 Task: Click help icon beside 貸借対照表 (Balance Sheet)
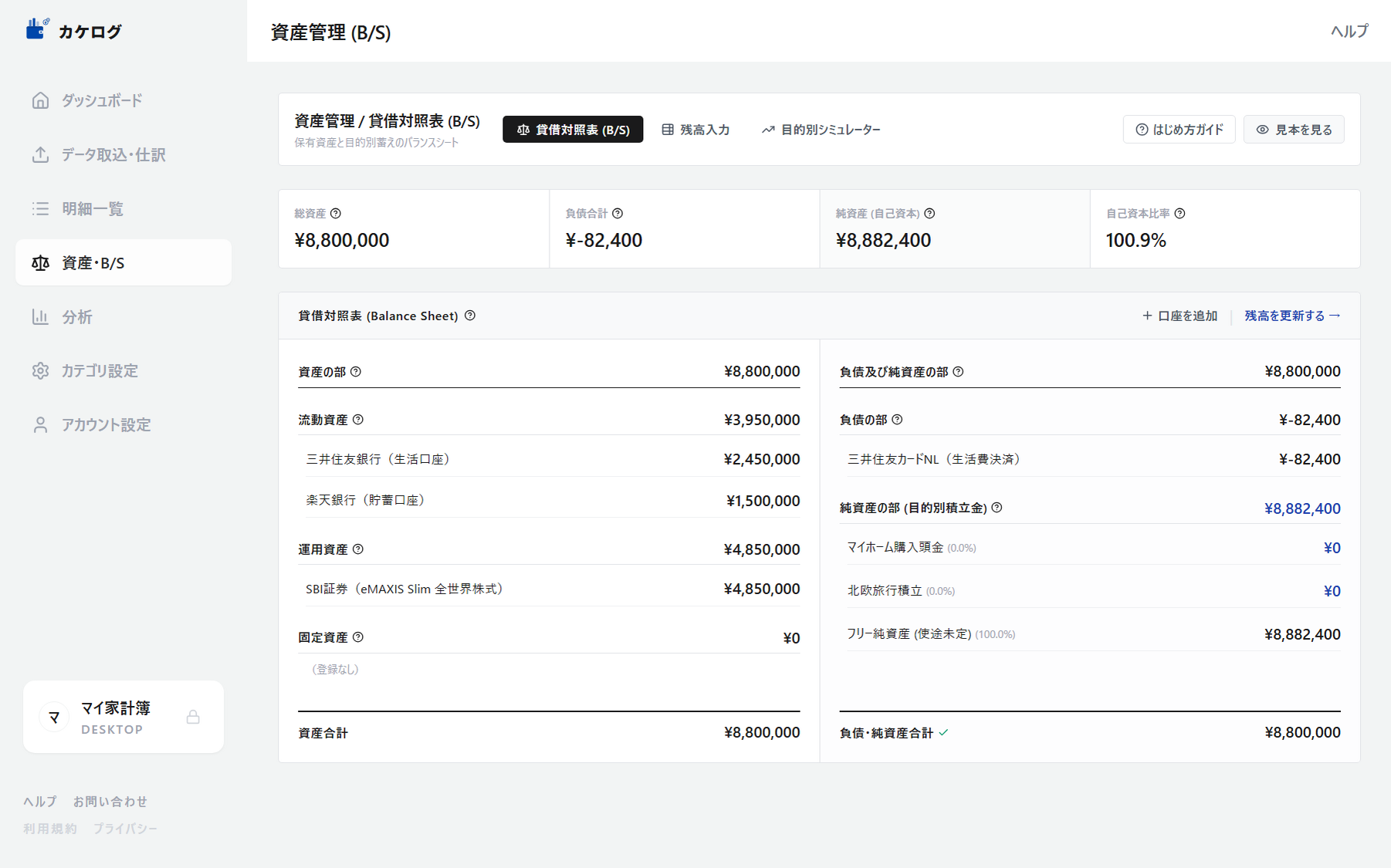(x=470, y=316)
